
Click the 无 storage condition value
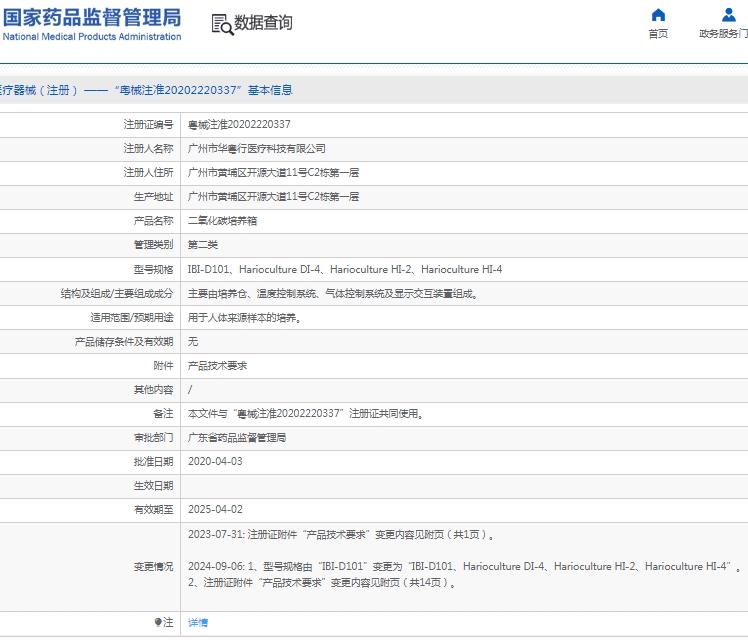tap(193, 341)
